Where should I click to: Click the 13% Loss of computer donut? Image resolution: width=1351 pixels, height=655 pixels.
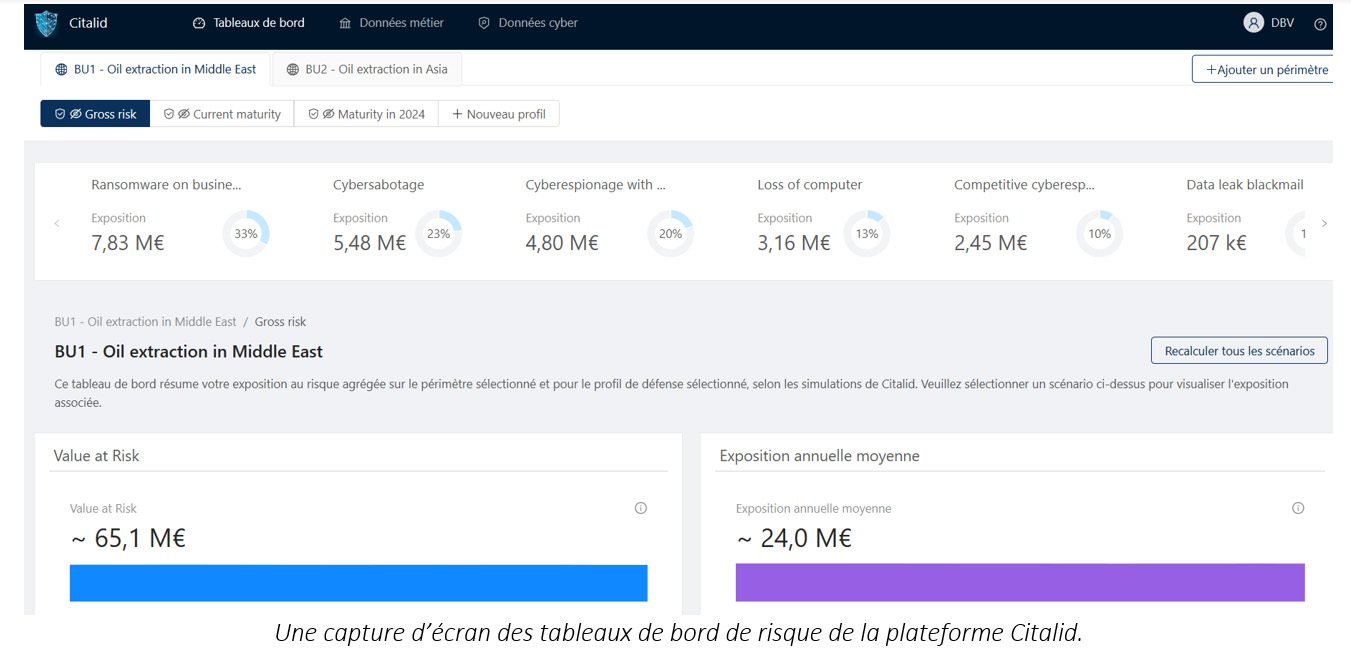(x=866, y=234)
